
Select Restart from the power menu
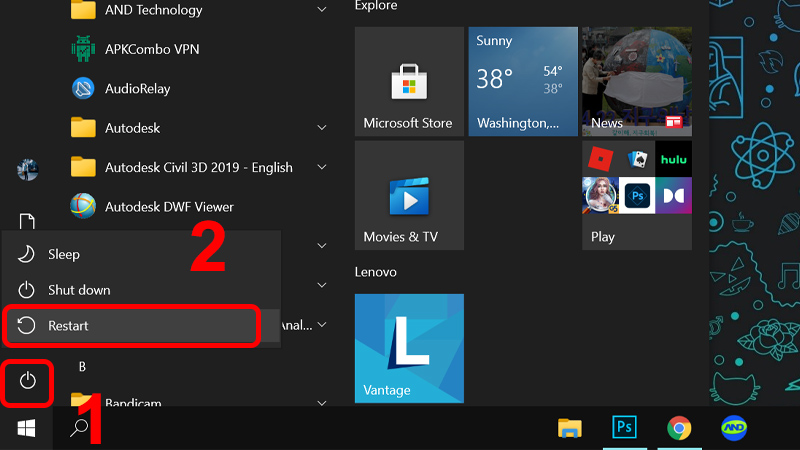141,326
